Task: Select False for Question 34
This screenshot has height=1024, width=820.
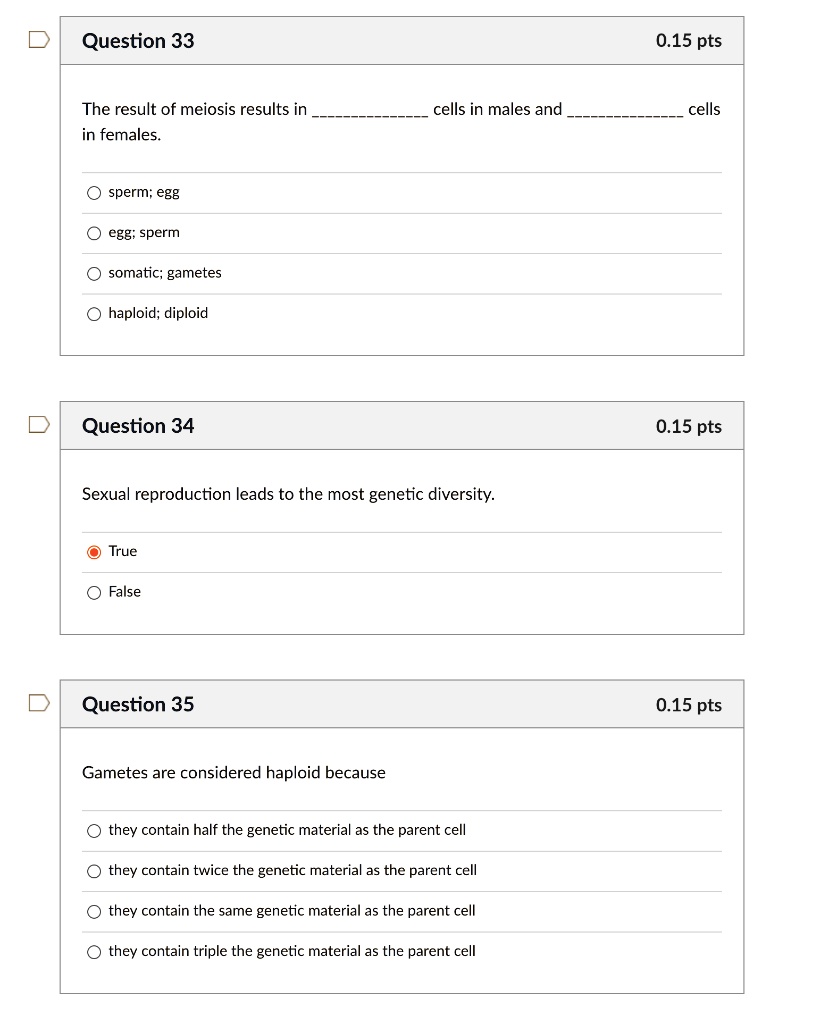Action: (x=93, y=592)
